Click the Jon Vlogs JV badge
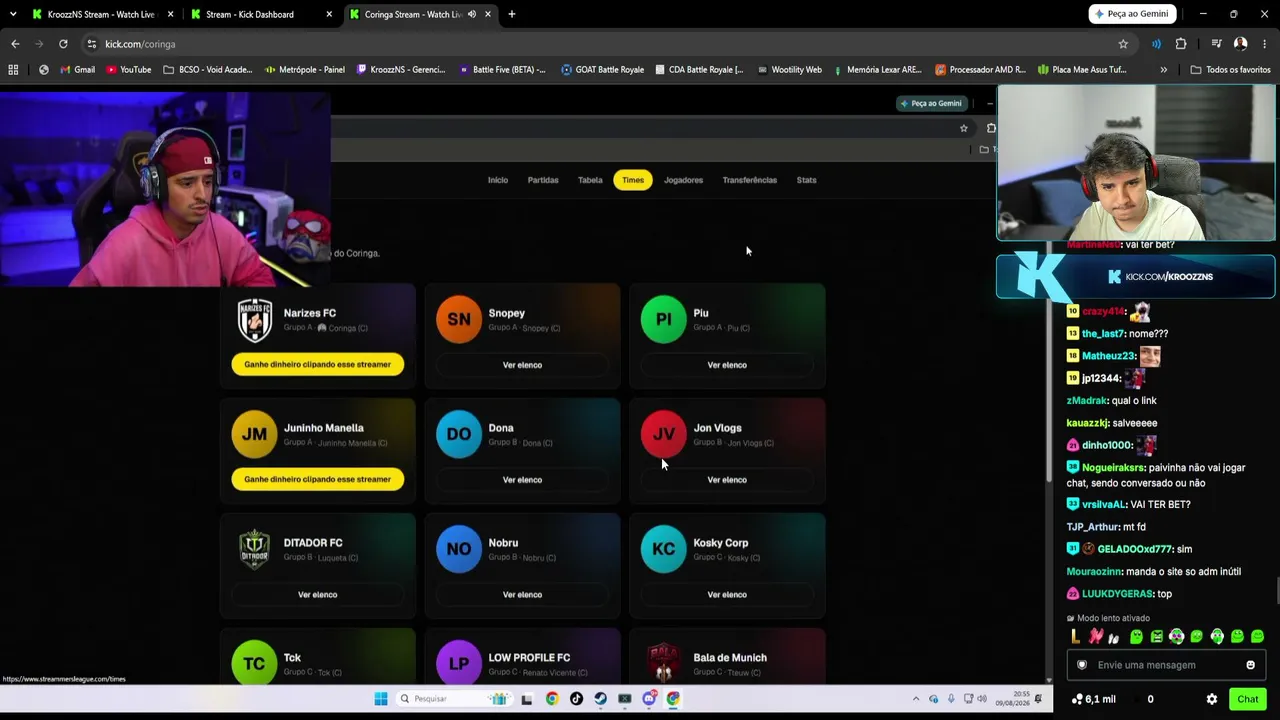This screenshot has height=720, width=1280. tap(664, 435)
